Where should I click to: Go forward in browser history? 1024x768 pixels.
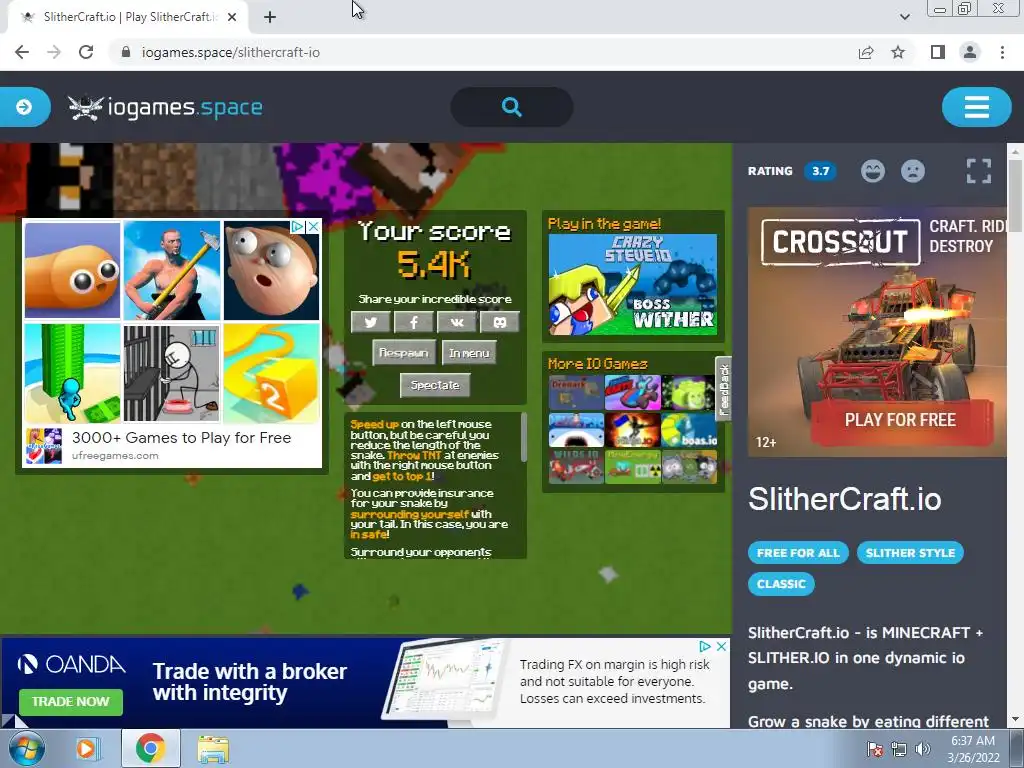pos(54,52)
